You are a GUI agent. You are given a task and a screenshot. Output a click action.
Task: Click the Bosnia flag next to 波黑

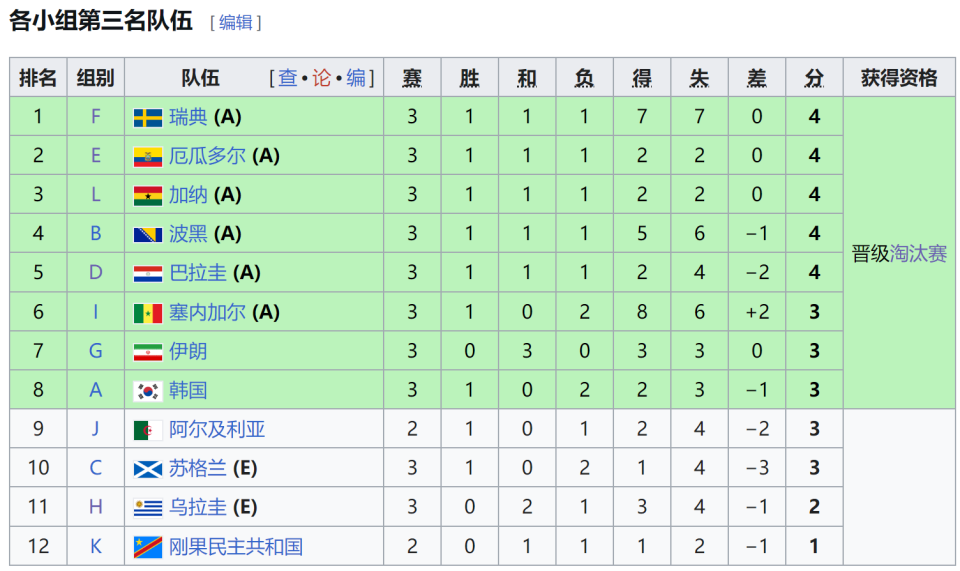pyautogui.click(x=148, y=234)
